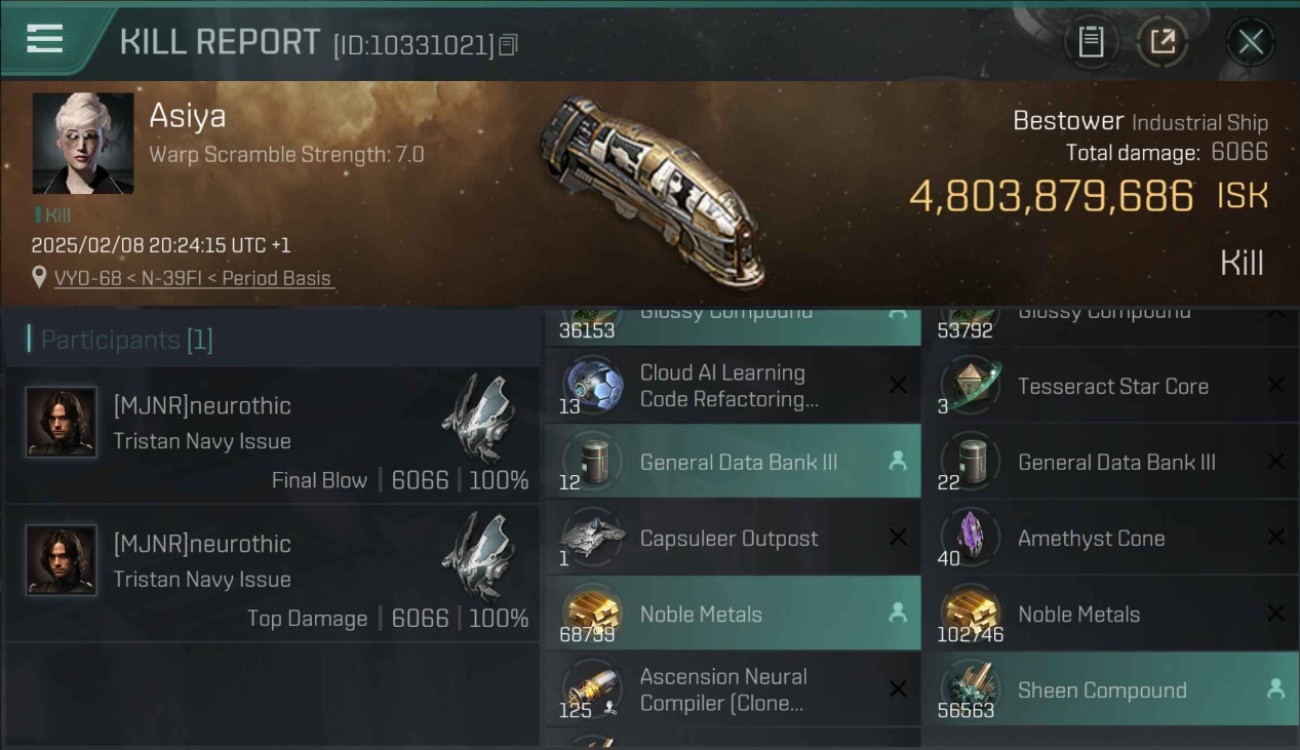
Task: Click the Participants section header
Action: (x=121, y=340)
